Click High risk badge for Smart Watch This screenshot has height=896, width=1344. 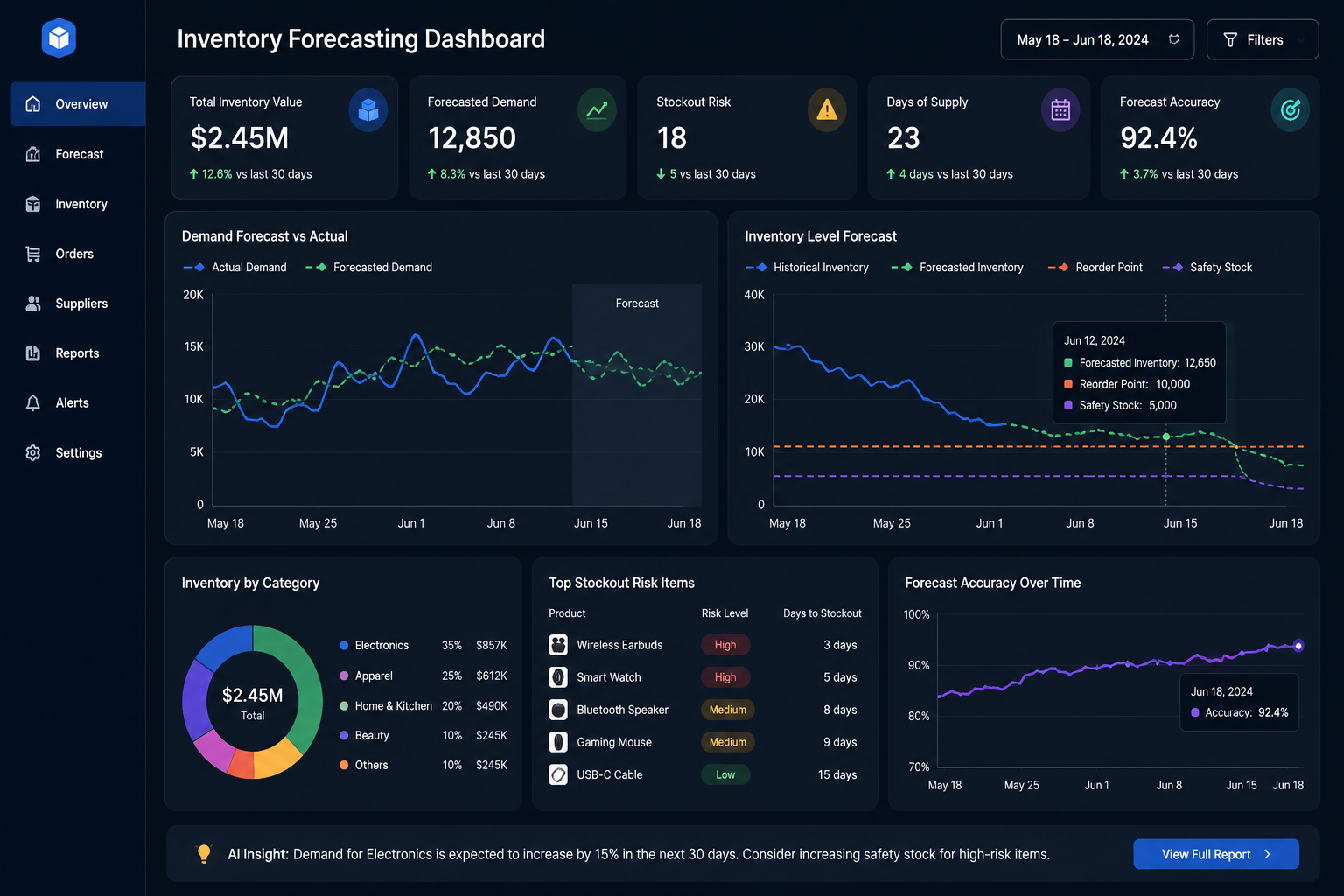click(725, 677)
